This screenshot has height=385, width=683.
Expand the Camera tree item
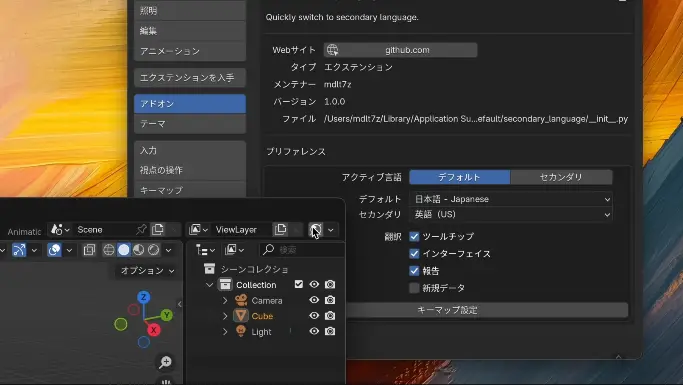pos(225,301)
